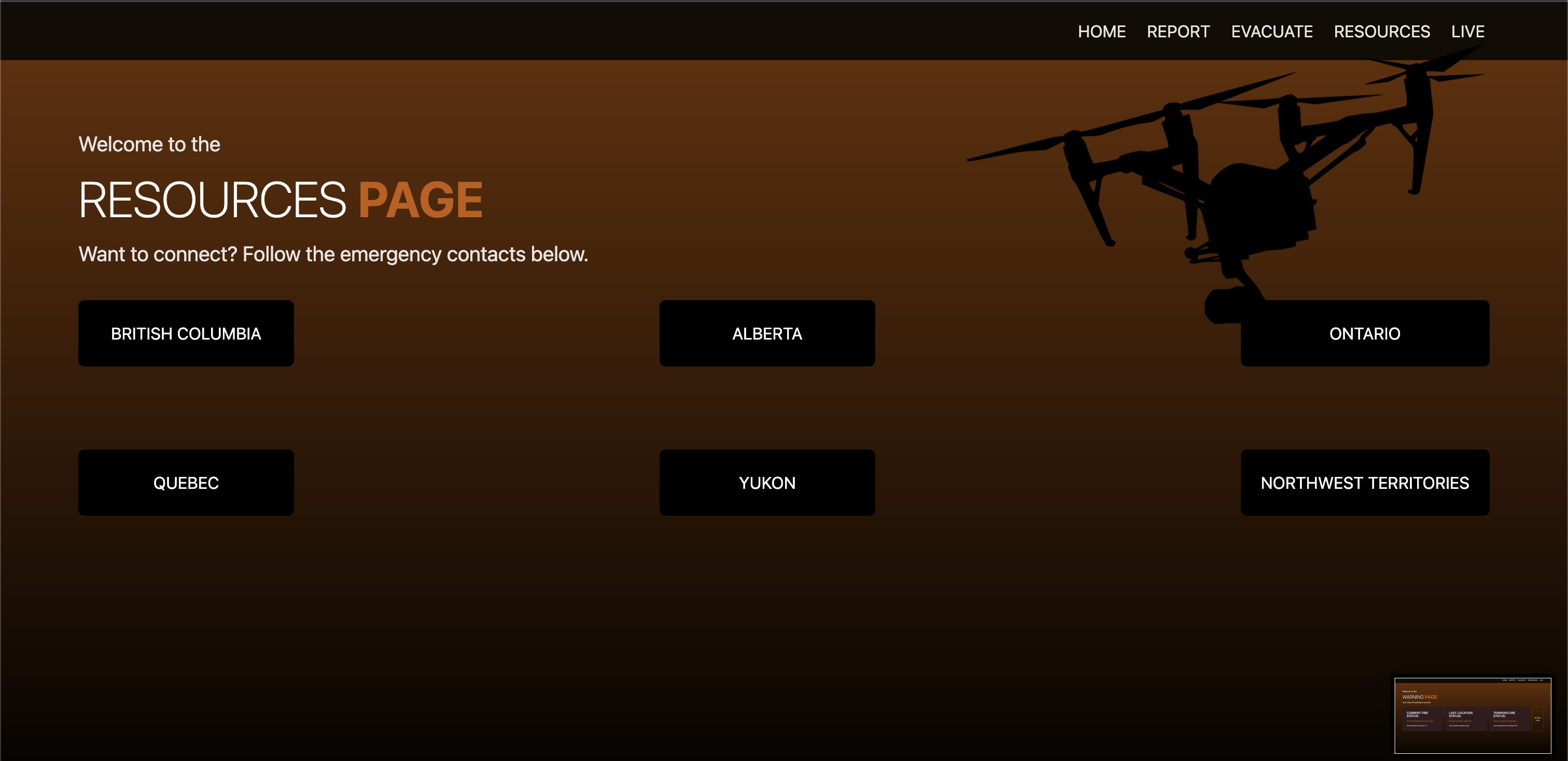The image size is (1568, 761).
Task: Choose the YUKON button
Action: pos(767,483)
